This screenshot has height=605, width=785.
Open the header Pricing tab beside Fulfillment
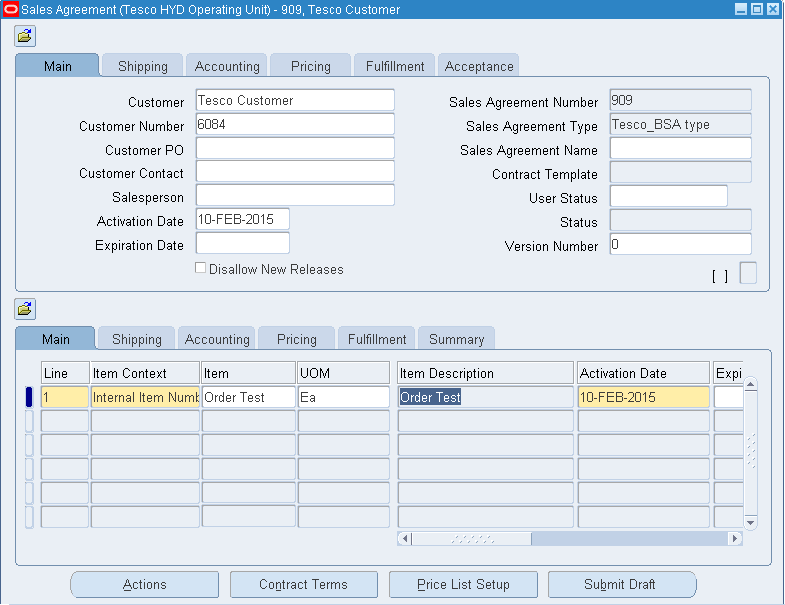[x=311, y=66]
